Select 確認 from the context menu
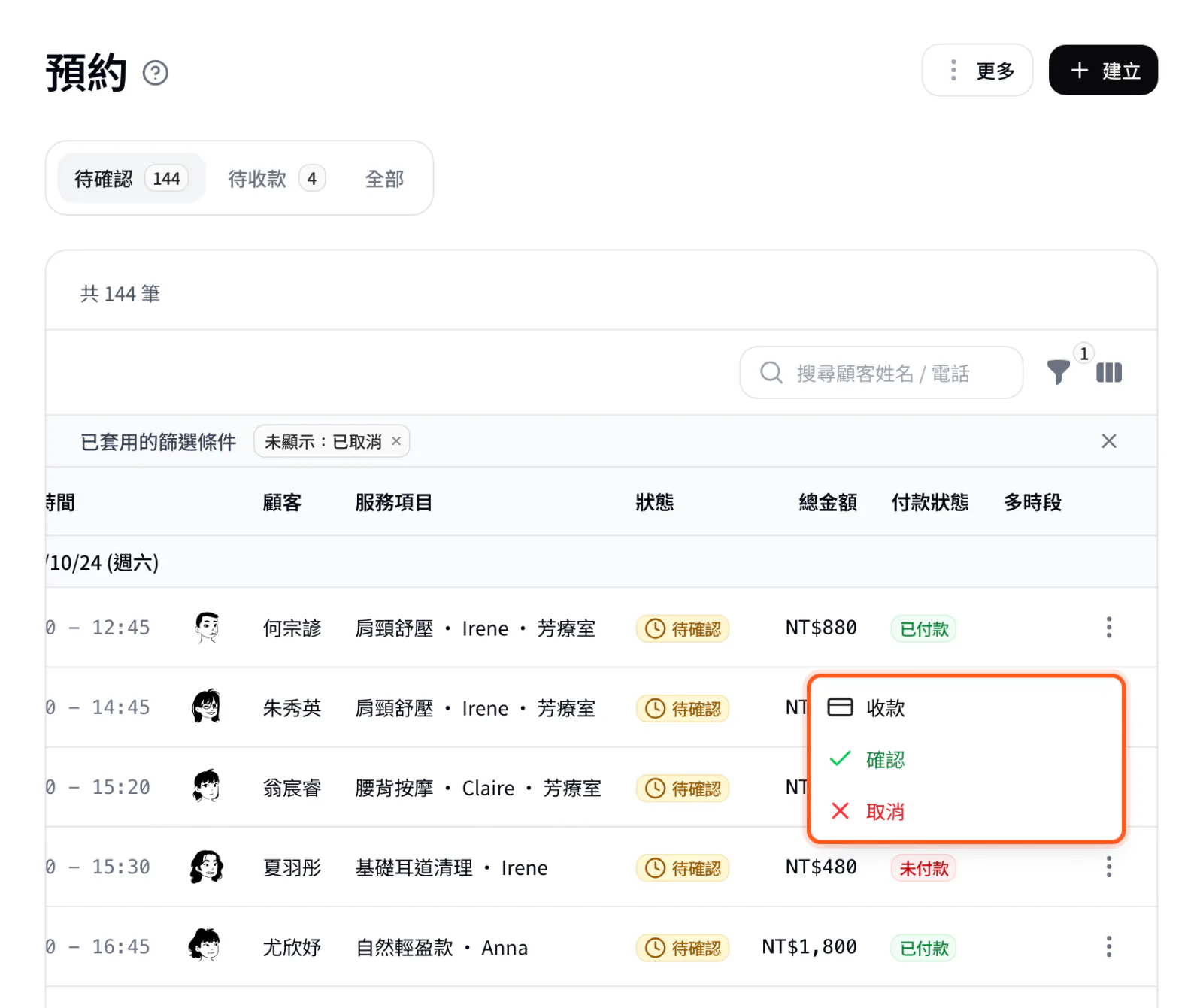This screenshot has height=1008, width=1203. pos(965,759)
